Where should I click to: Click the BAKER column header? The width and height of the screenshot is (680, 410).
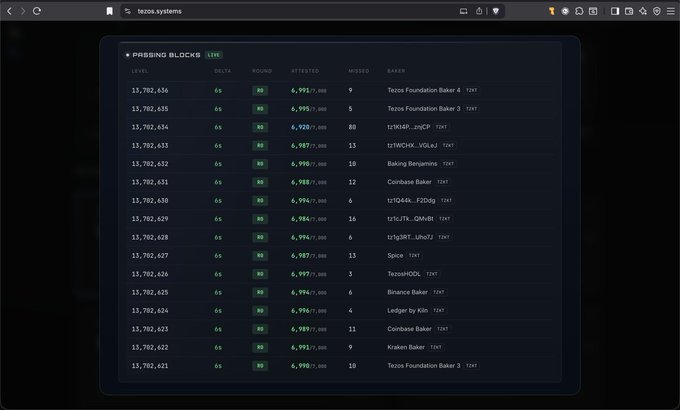(x=396, y=71)
